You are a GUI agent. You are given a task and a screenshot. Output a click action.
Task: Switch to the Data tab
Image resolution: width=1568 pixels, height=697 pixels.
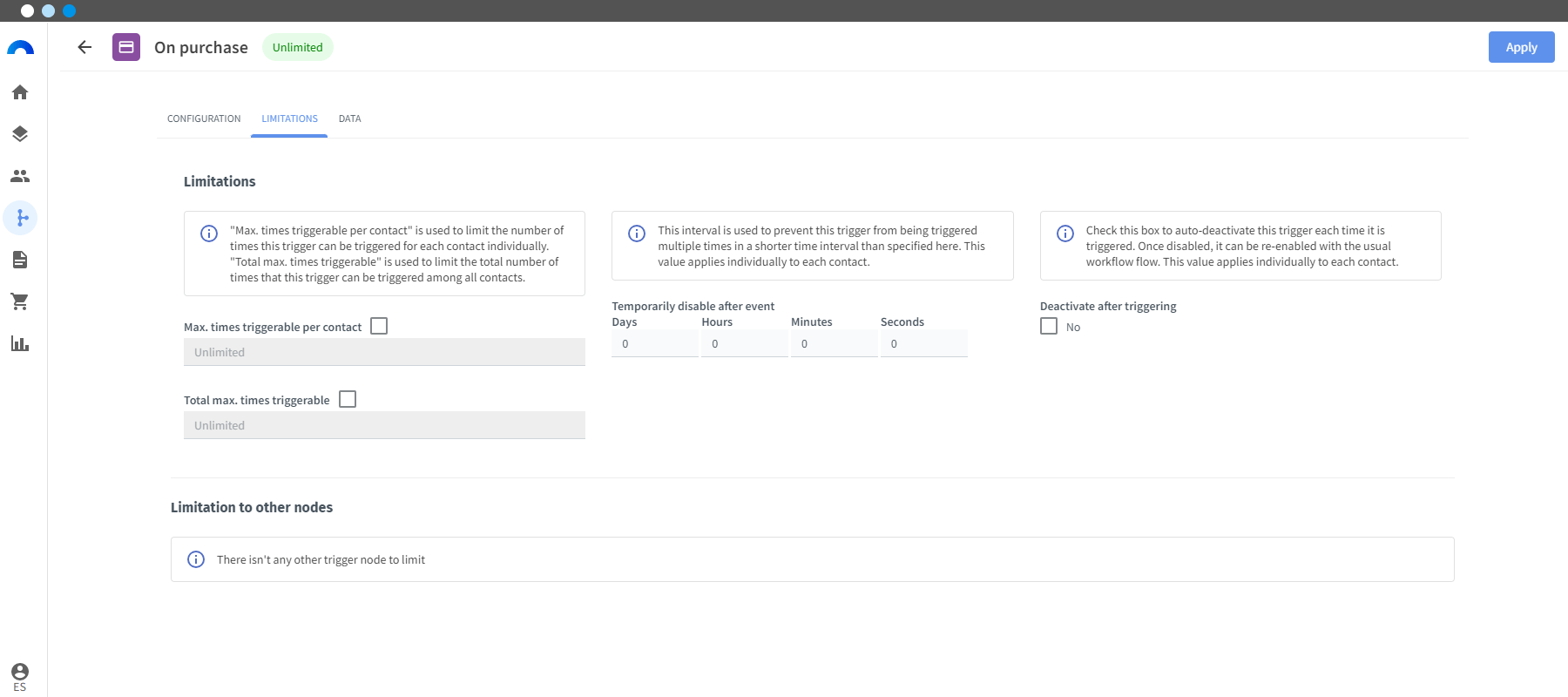350,118
